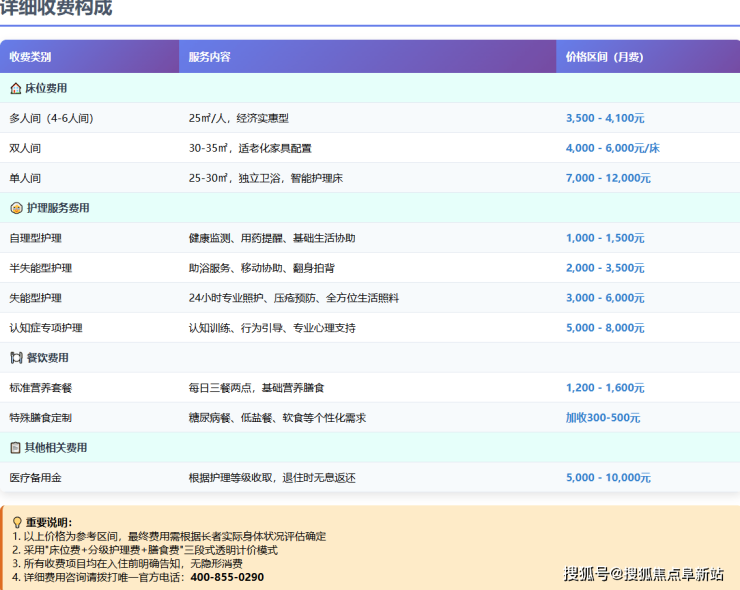Click the 半失能型护理 description 助浴服务
The width and height of the screenshot is (740, 590).
coord(209,268)
